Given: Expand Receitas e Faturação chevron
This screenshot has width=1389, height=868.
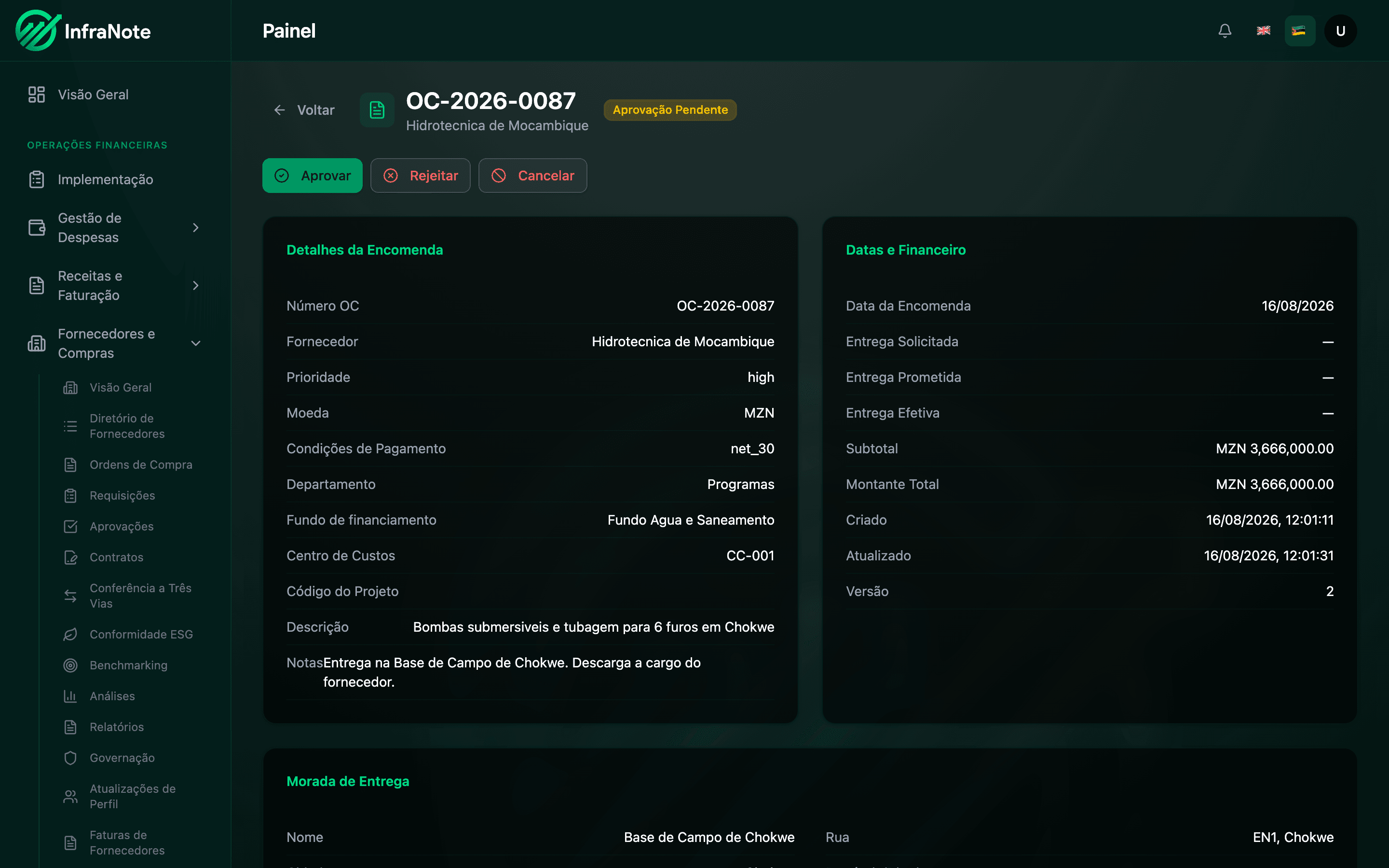Looking at the screenshot, I should pos(196,285).
